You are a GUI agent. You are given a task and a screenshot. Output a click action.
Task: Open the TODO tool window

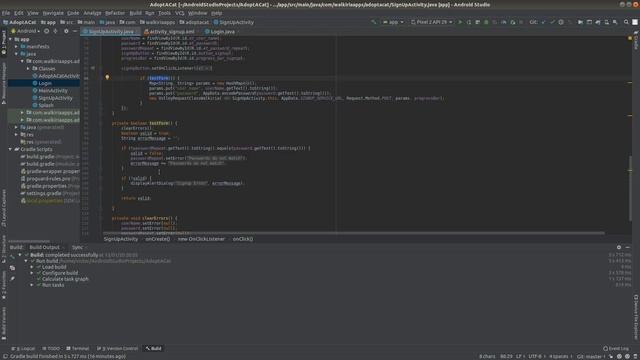51,349
